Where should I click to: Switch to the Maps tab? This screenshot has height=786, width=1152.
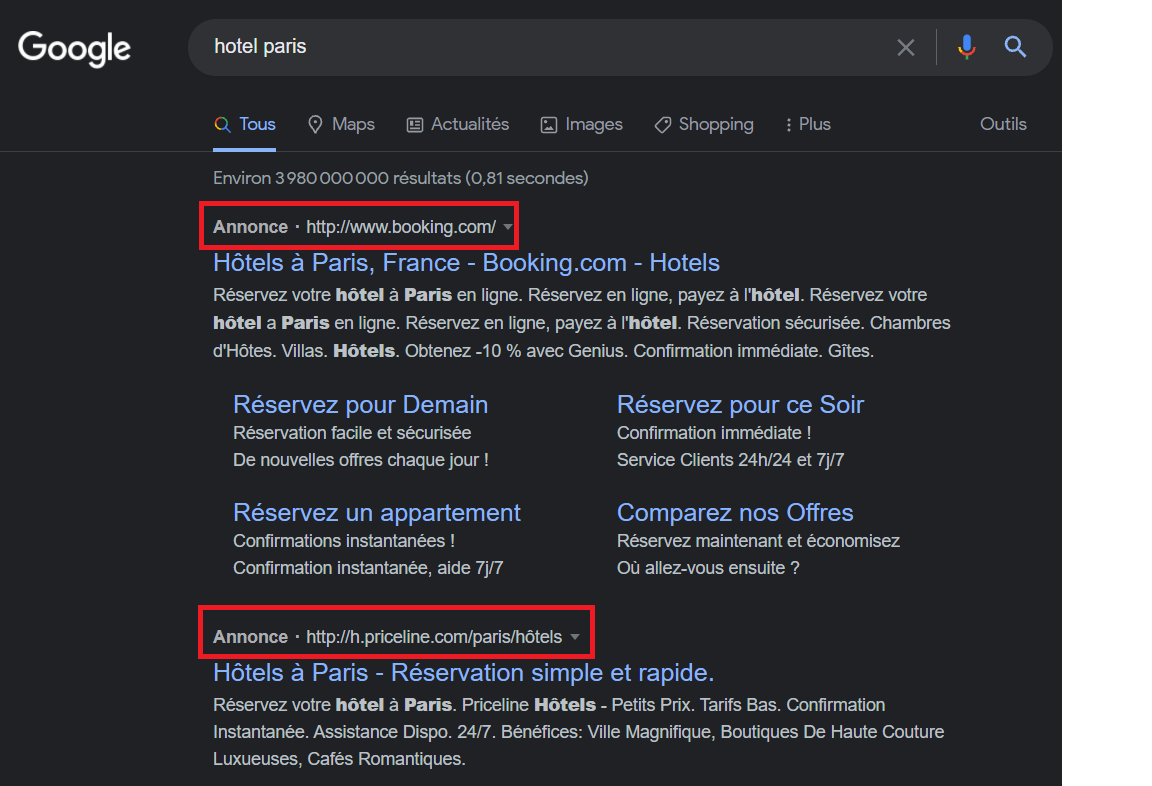coord(342,124)
